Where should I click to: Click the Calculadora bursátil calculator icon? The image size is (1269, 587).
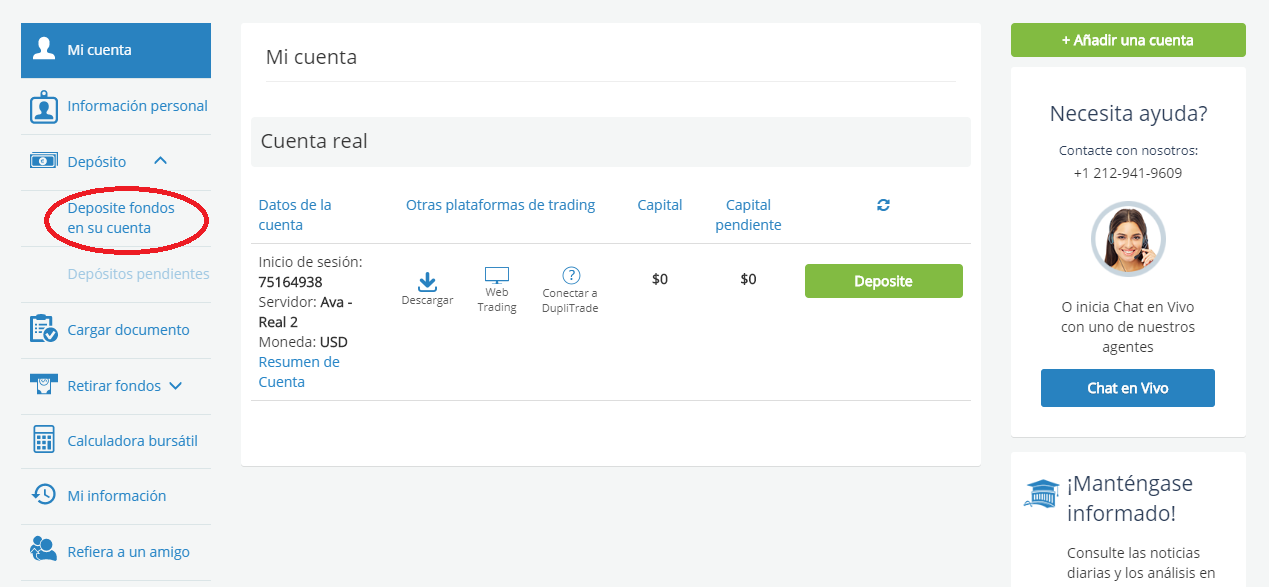click(x=43, y=441)
